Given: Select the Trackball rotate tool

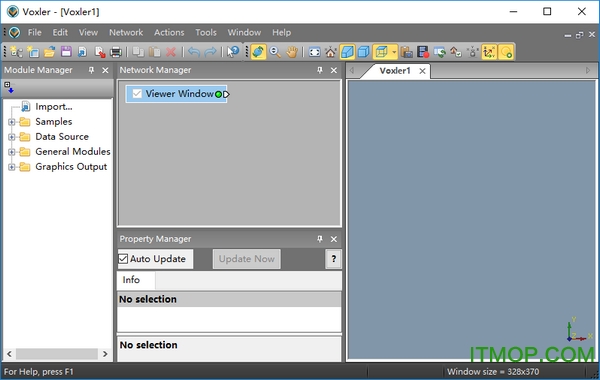Looking at the screenshot, I should pyautogui.click(x=258, y=52).
